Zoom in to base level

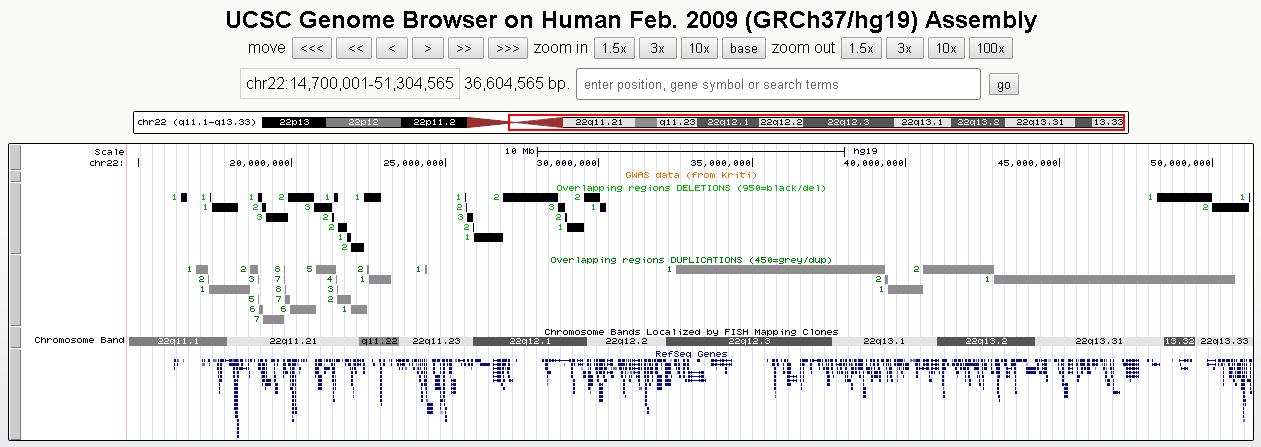pos(743,48)
